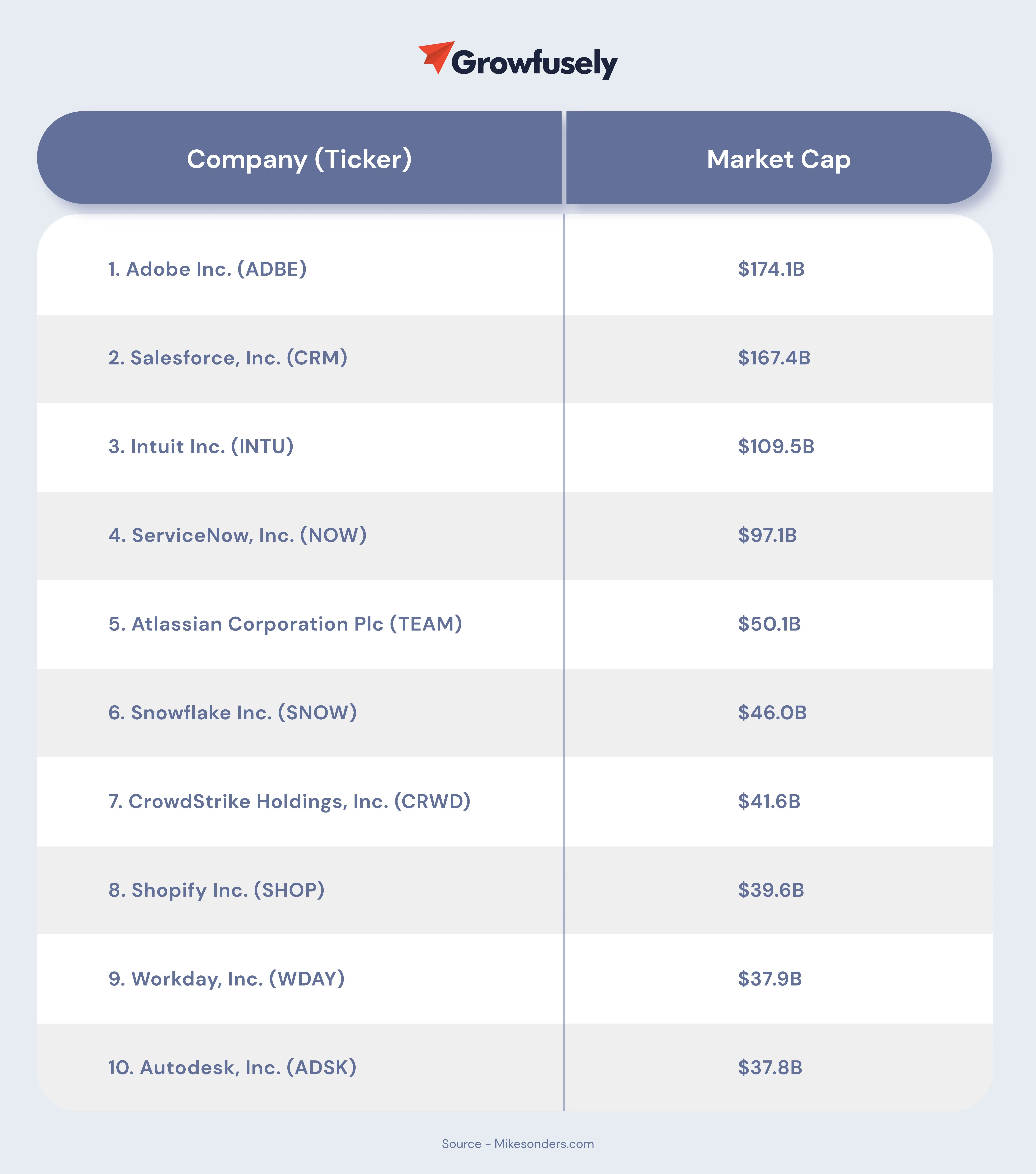The image size is (1036, 1174).
Task: Click the Adobe Inc. (ADBE) row
Action: coord(207,269)
